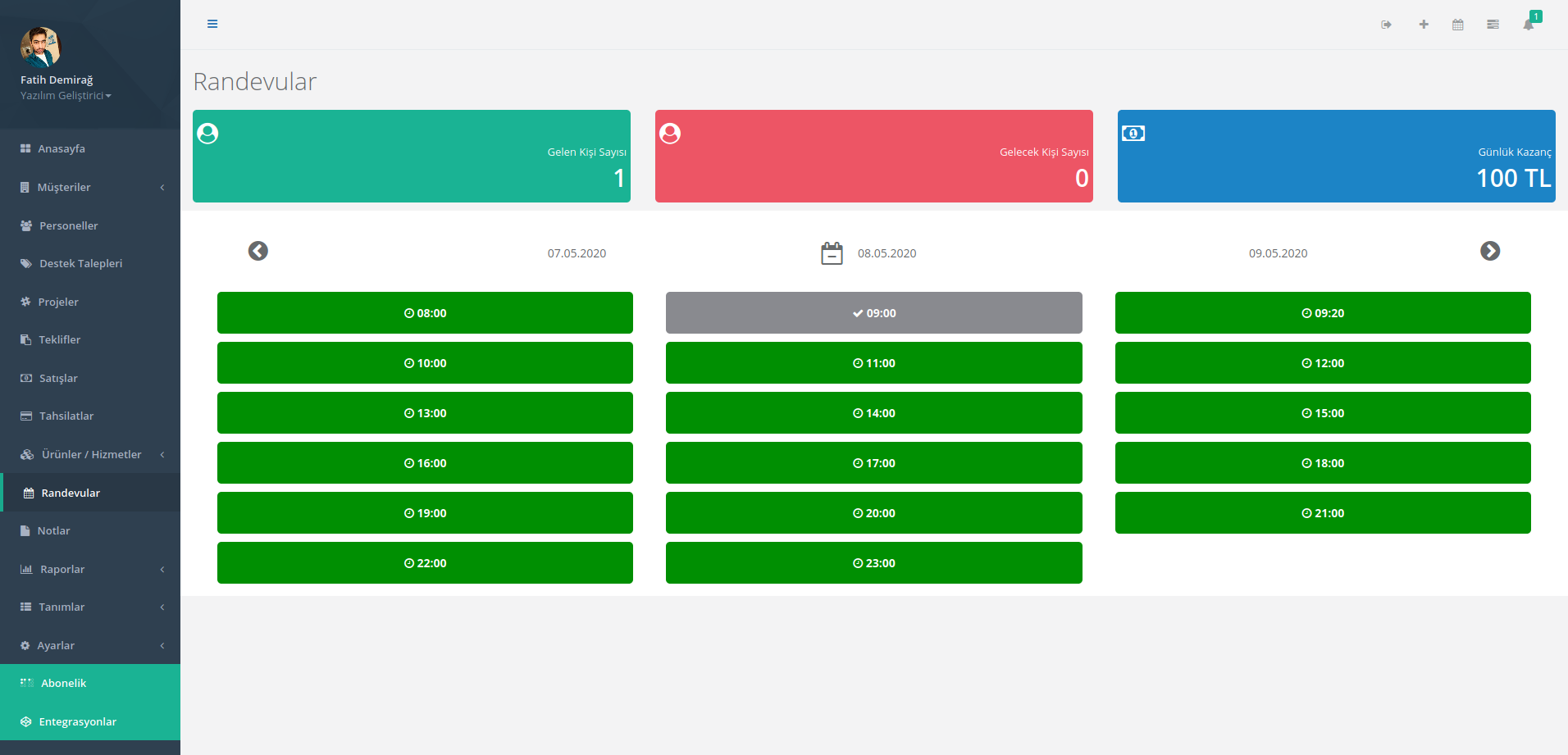Open Anasayfa in the sidebar
The height and width of the screenshot is (755, 1568).
click(x=90, y=148)
